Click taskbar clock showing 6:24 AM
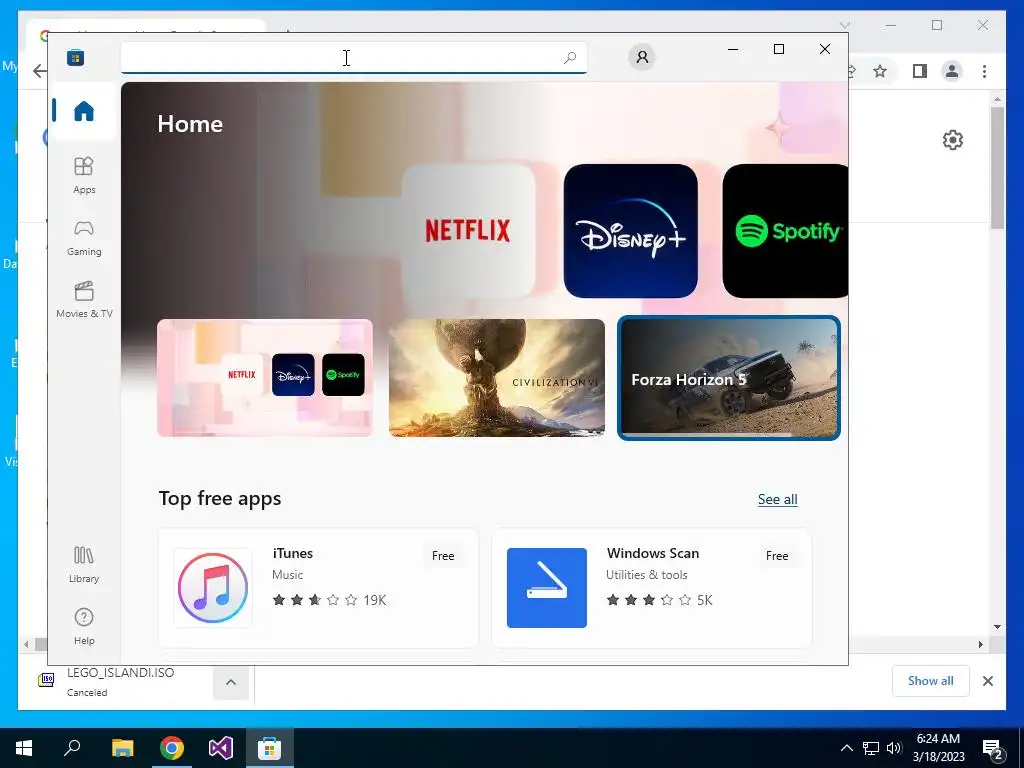Screen dimensions: 1024x768 click(938, 748)
